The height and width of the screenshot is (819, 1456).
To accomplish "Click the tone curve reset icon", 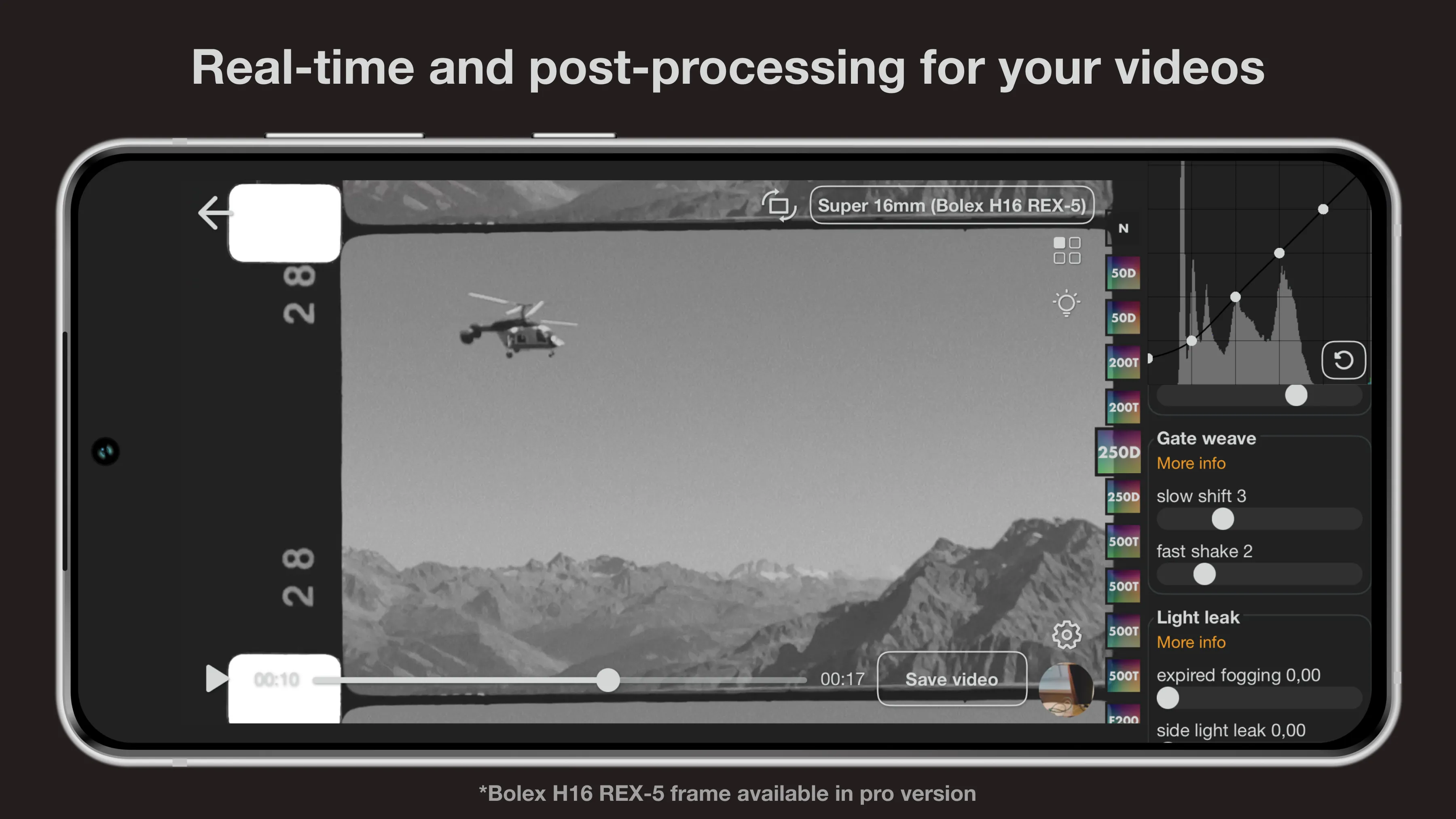I will point(1343,360).
